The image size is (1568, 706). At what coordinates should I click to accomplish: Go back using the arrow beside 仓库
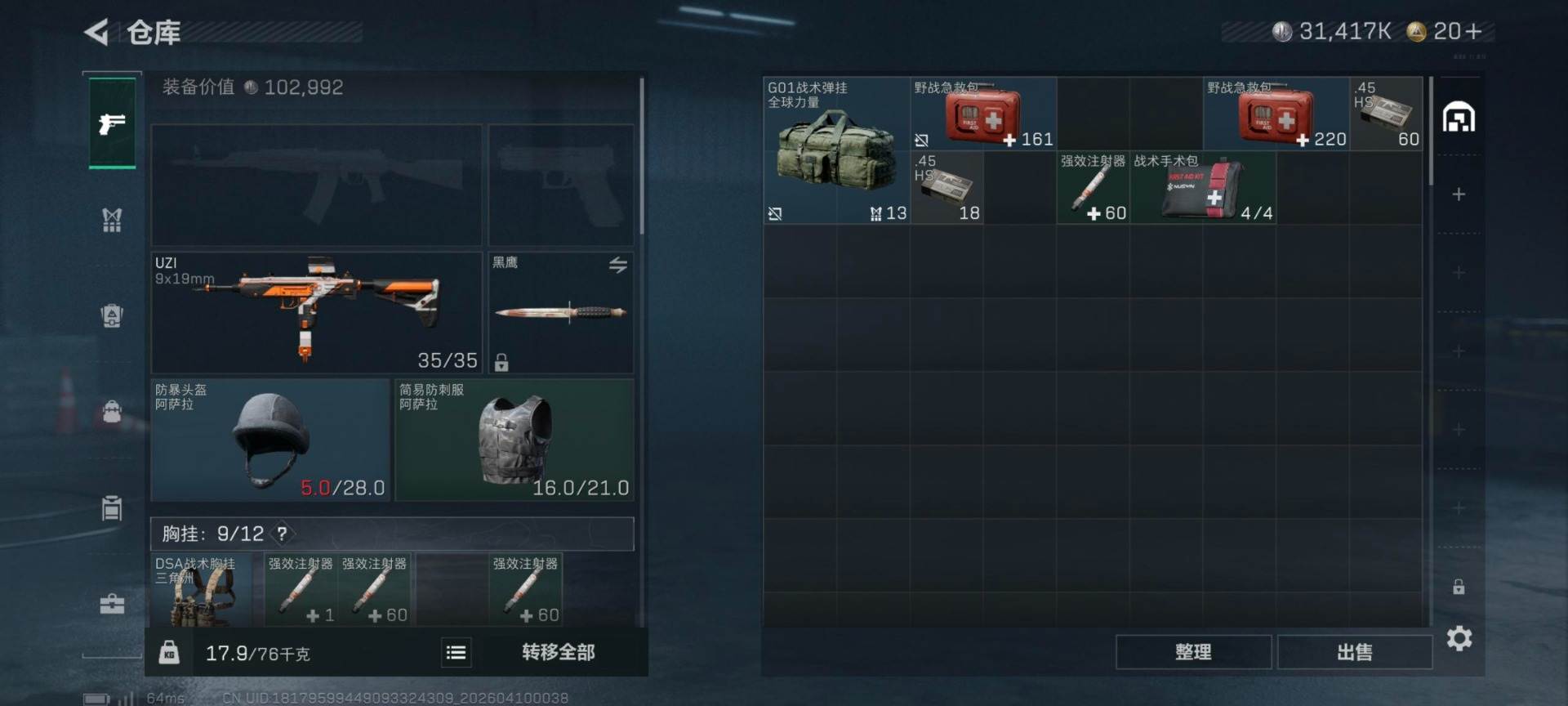pyautogui.click(x=96, y=33)
